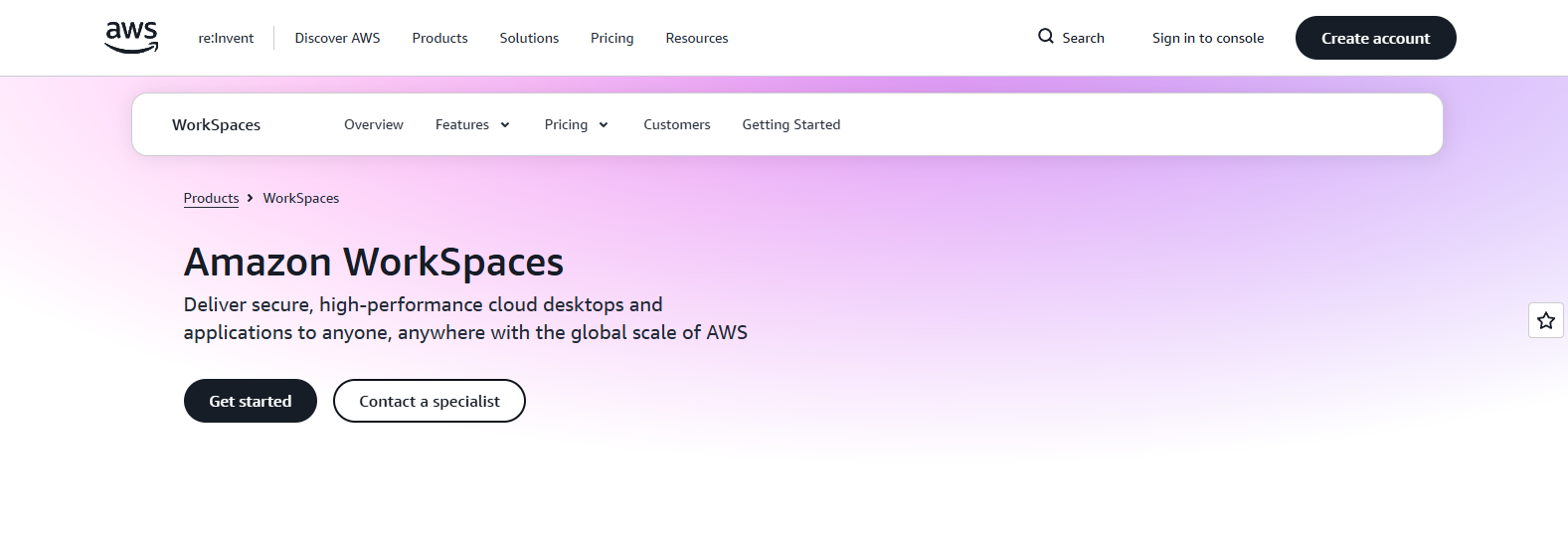
Task: Click the search magnifier icon
Action: click(1046, 36)
